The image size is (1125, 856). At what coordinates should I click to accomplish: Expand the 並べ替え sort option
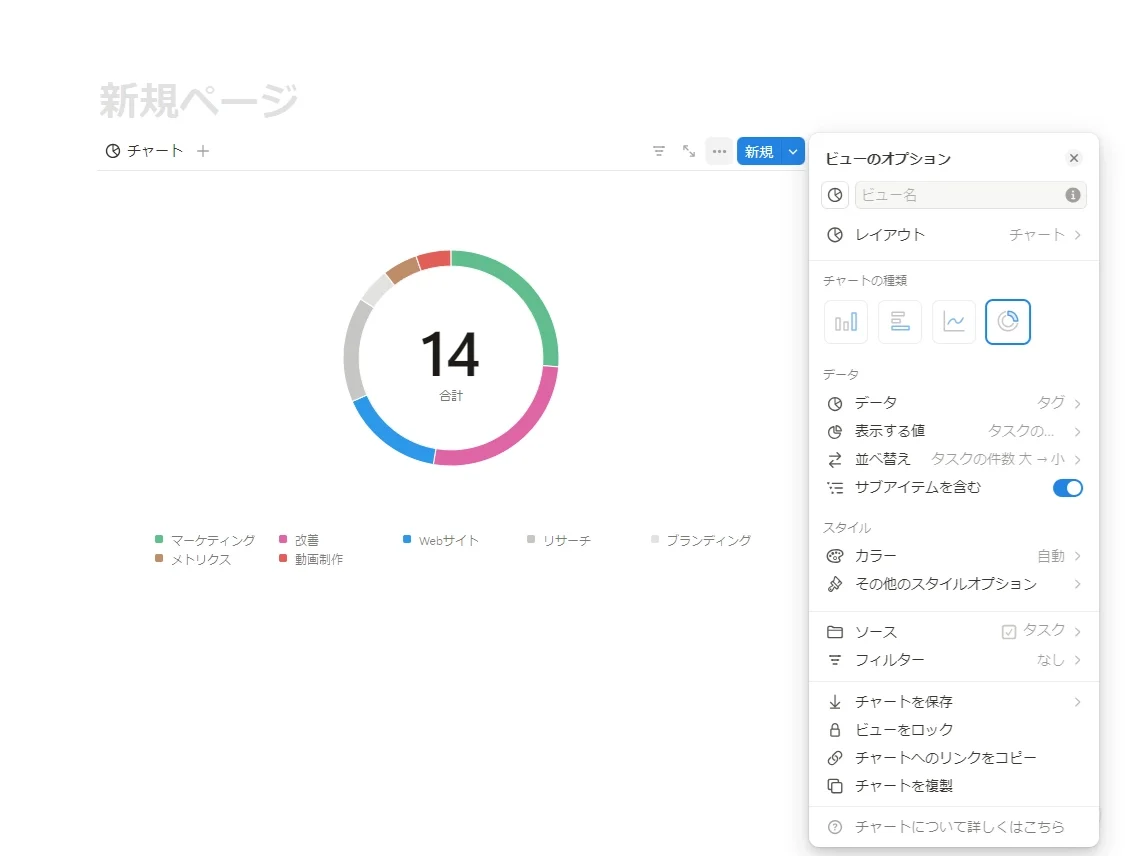pyautogui.click(x=954, y=459)
